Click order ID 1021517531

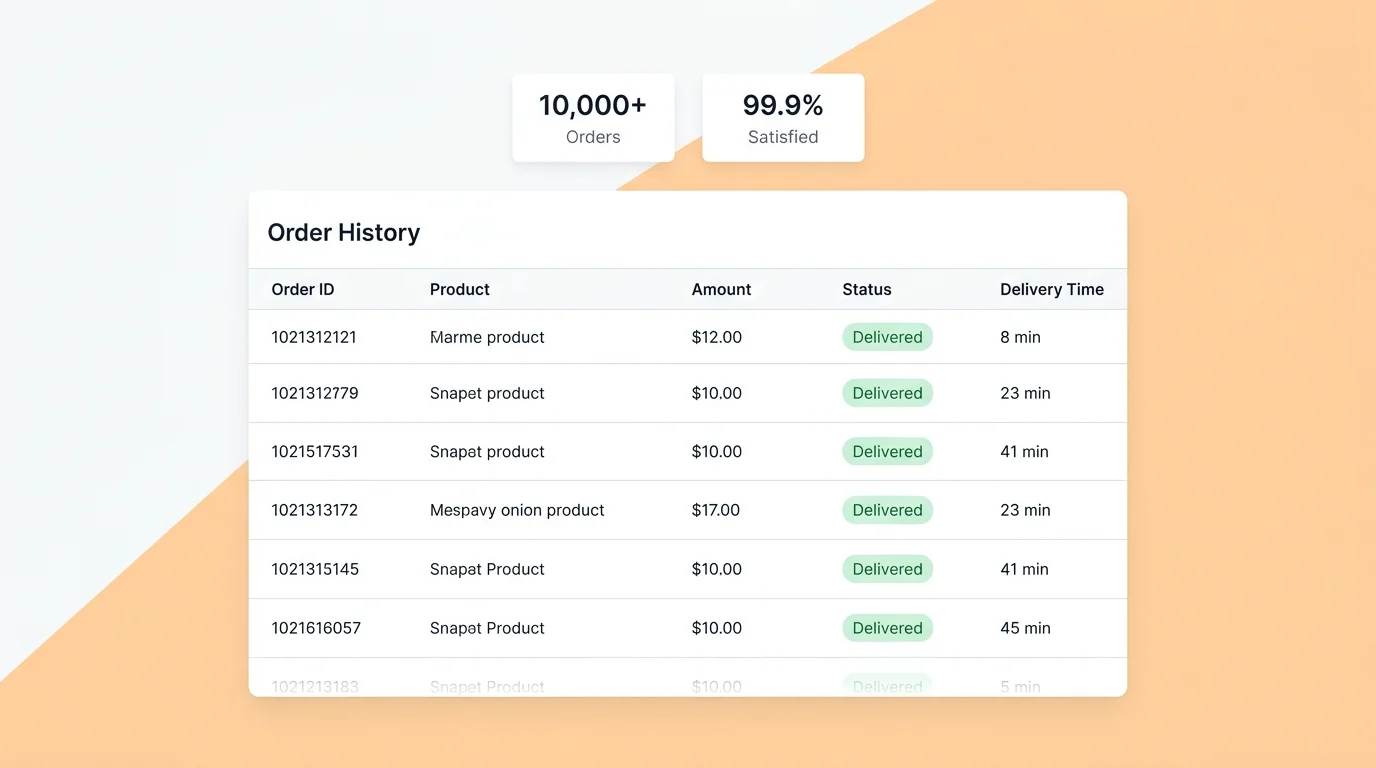pos(315,451)
